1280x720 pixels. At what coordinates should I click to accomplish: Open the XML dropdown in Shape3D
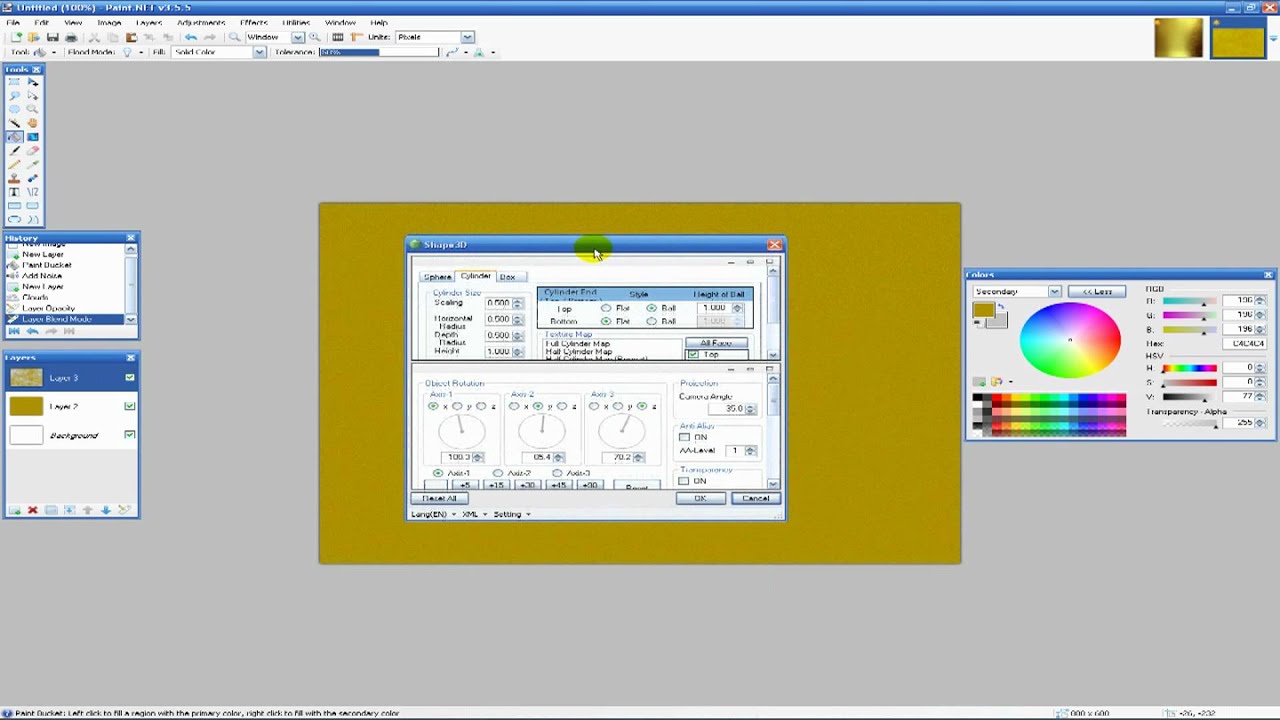click(474, 514)
